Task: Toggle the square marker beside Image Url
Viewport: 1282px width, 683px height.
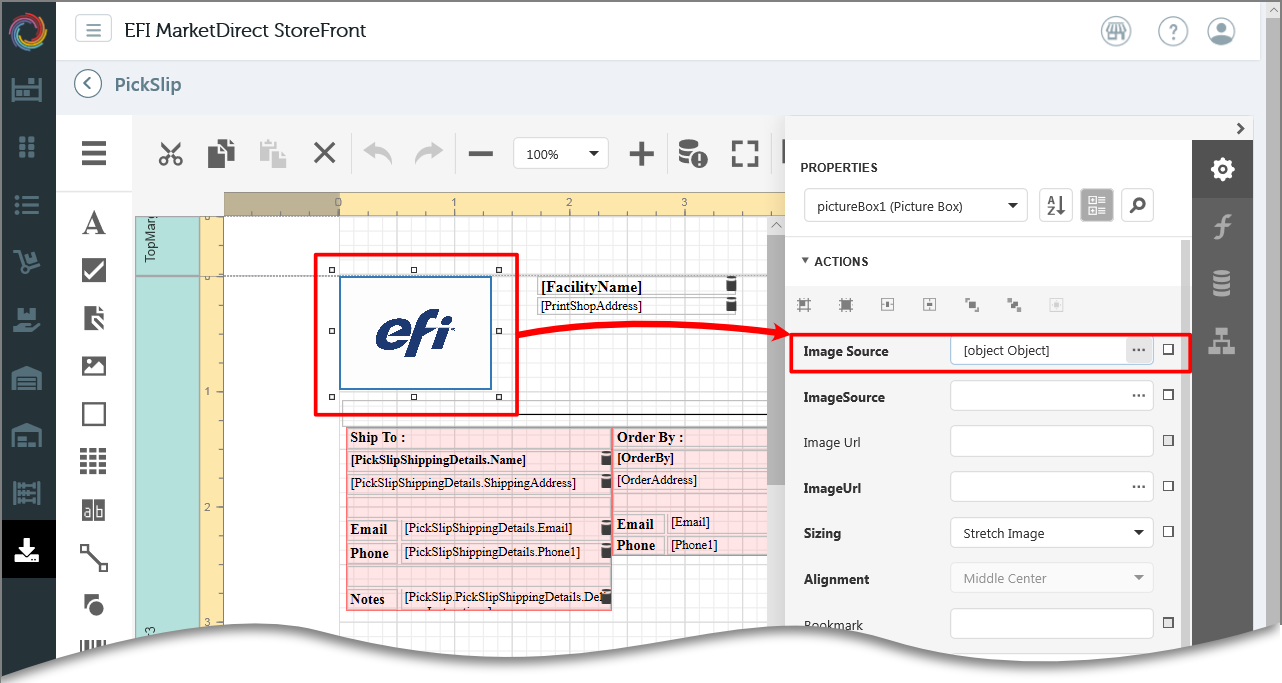Action: click(x=1168, y=441)
